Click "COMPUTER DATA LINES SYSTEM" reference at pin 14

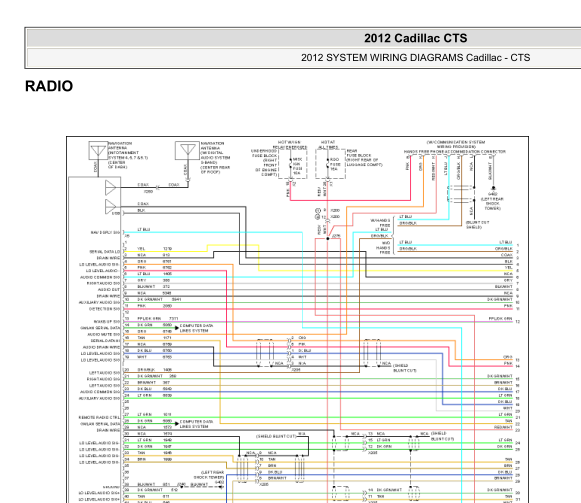coord(196,328)
